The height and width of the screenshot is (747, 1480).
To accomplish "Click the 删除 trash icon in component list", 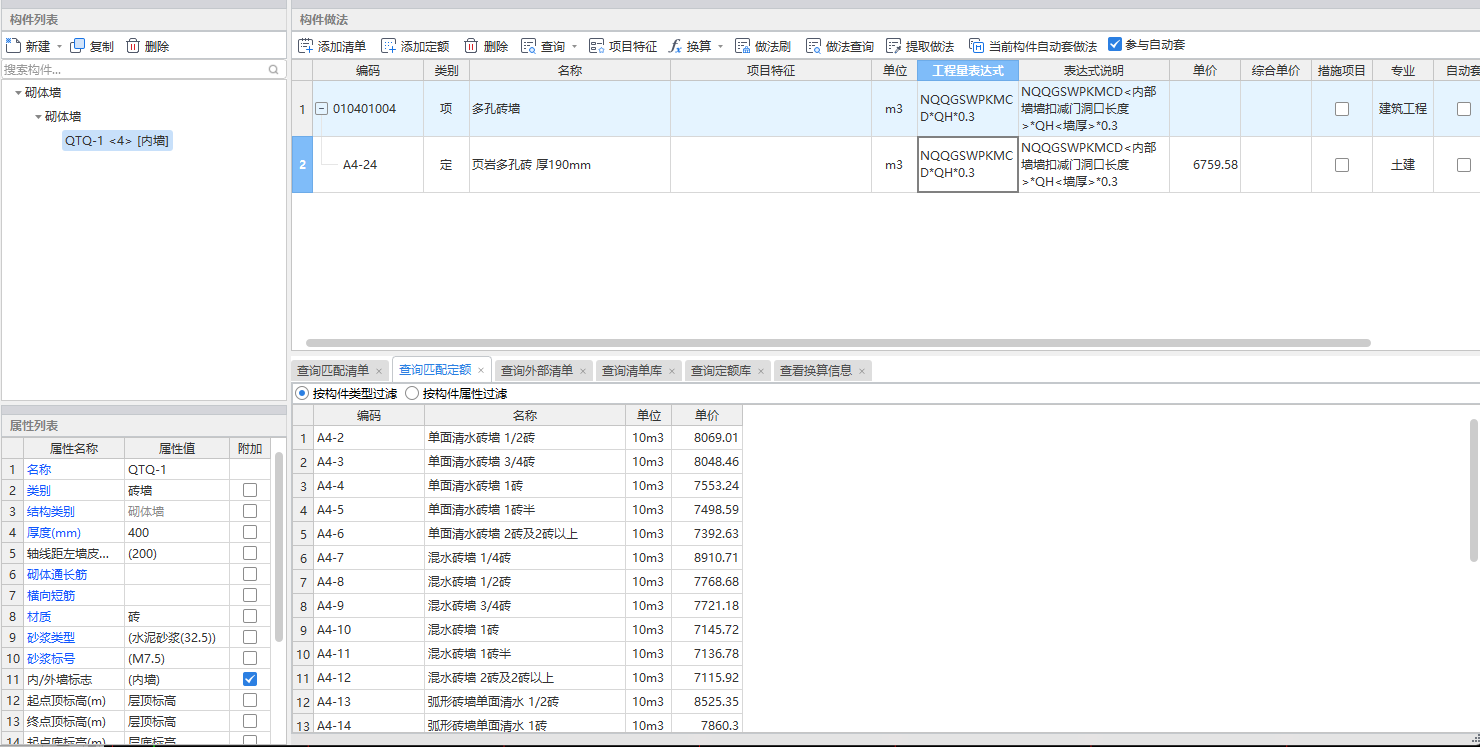I will pyautogui.click(x=133, y=46).
